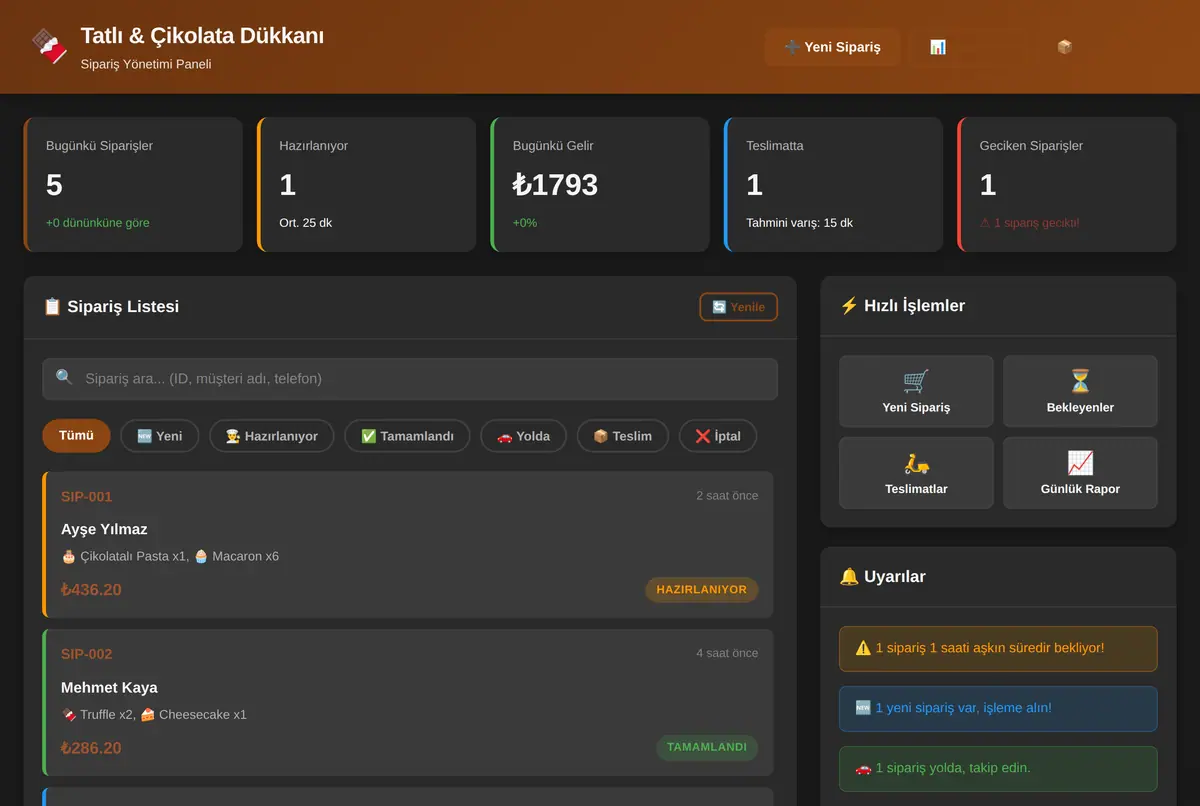
Task: Filter orders by Hazırlanıyor status
Action: [x=272, y=436]
